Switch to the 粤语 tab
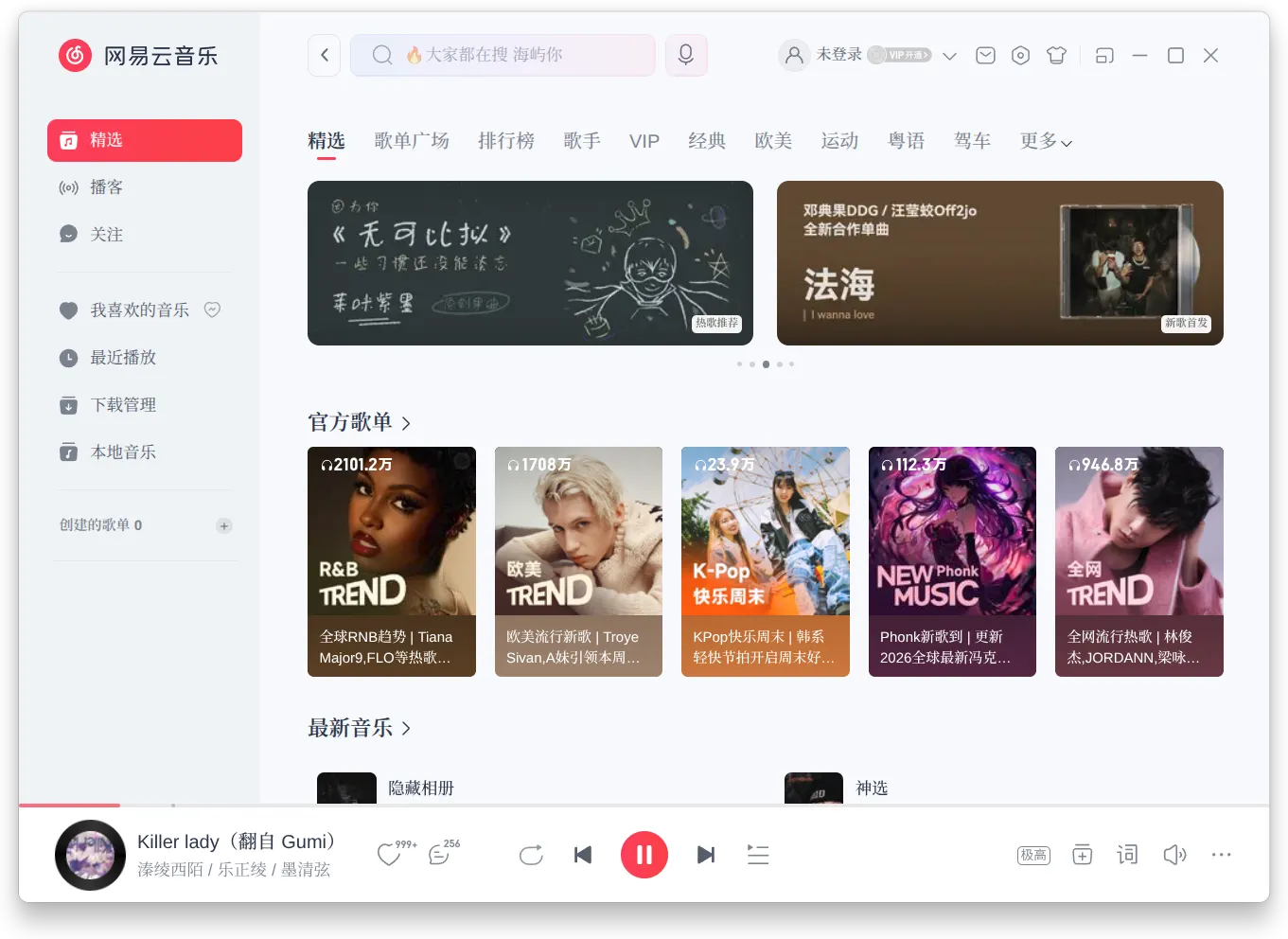 906,141
